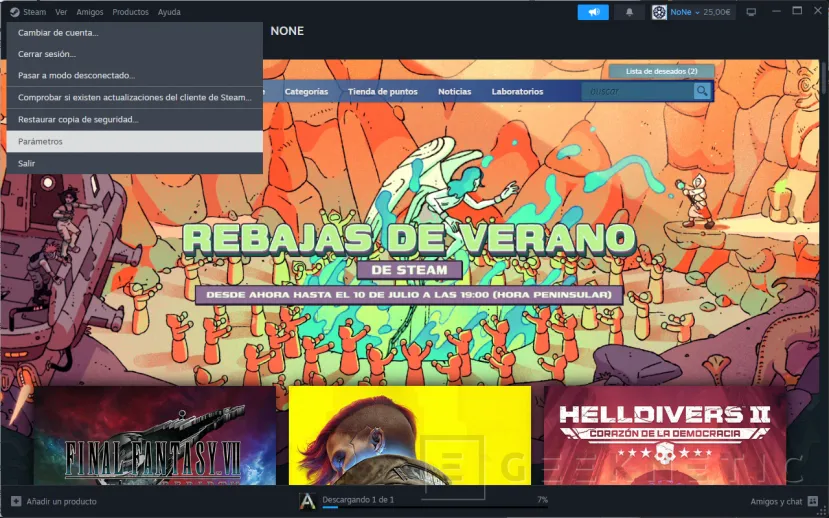Open the NONE profile tab
This screenshot has height=518, width=829.
point(287,31)
